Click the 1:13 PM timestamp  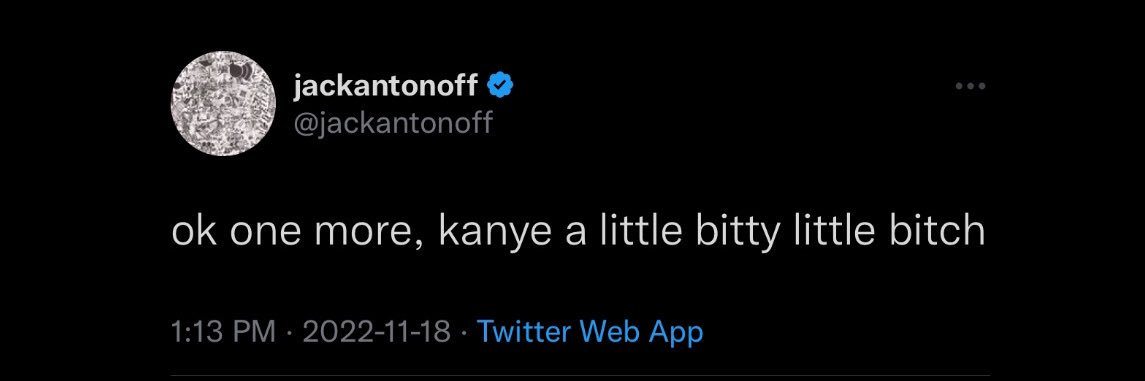[223, 333]
